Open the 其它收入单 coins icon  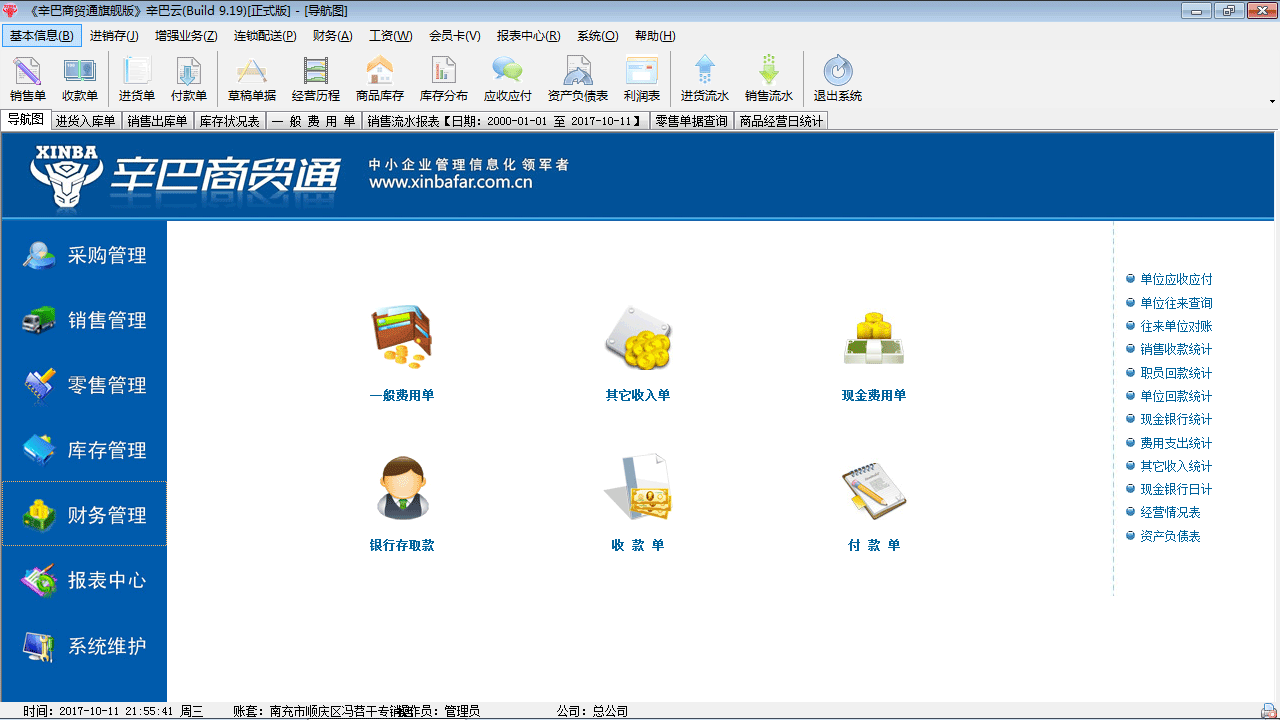[638, 338]
